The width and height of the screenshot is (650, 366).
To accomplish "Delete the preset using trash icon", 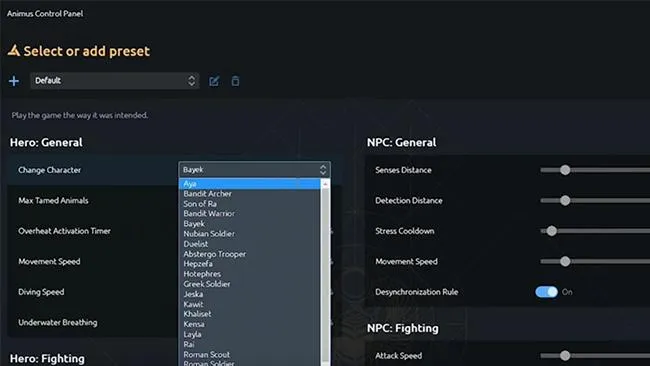I will (x=235, y=81).
